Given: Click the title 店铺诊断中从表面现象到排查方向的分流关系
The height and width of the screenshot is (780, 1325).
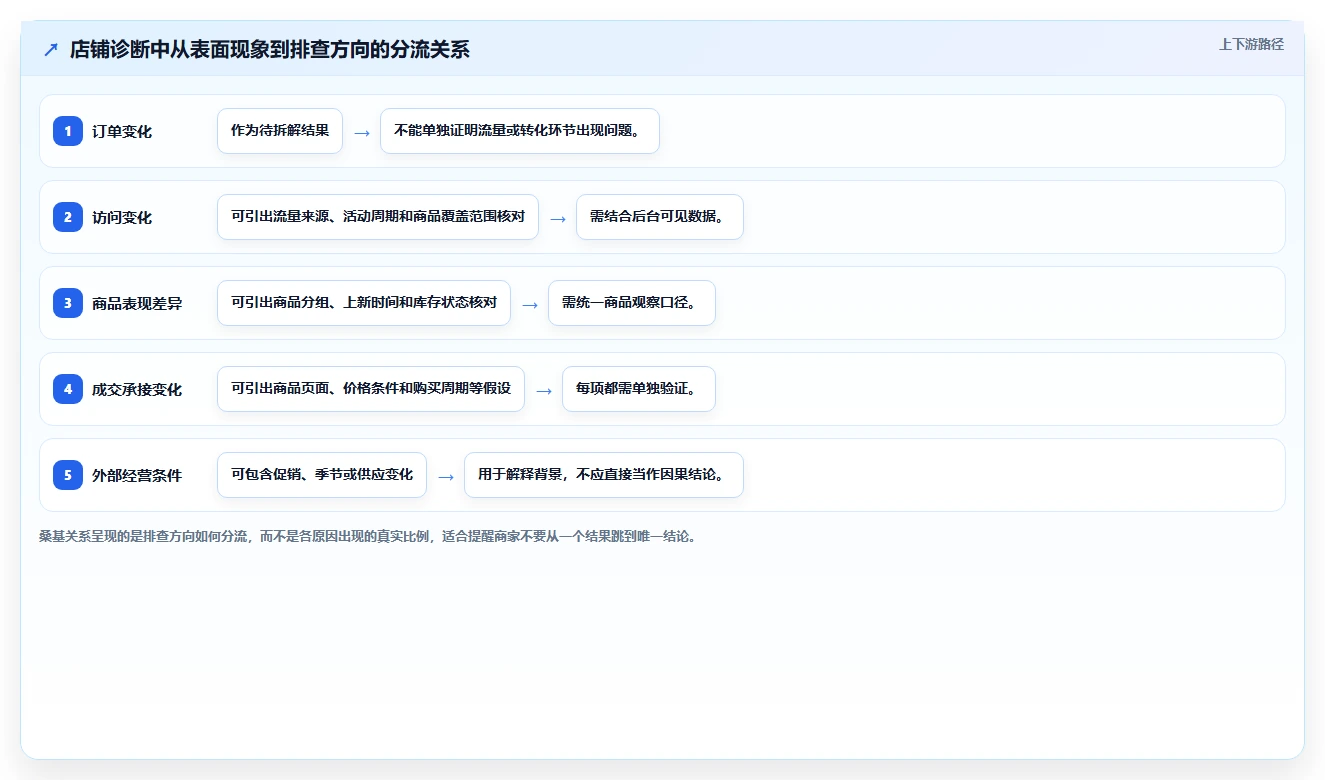Looking at the screenshot, I should click(x=270, y=49).
